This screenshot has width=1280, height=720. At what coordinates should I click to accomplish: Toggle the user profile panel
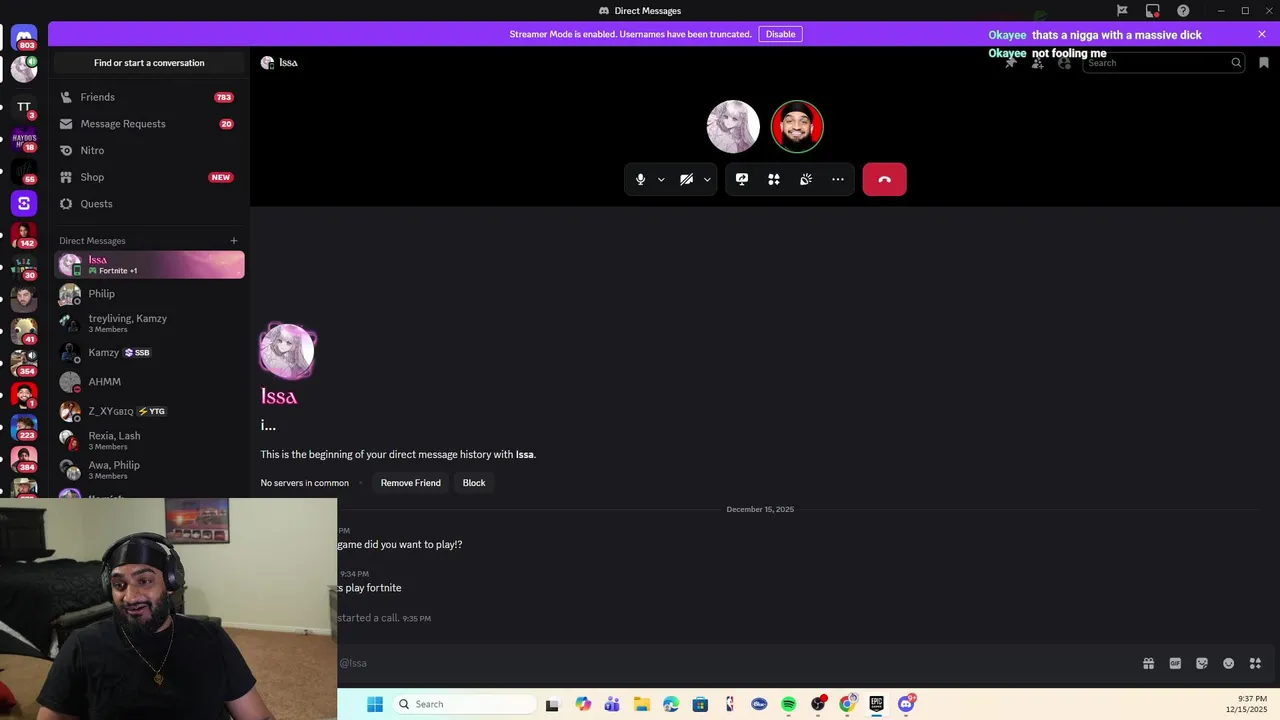(x=1064, y=63)
